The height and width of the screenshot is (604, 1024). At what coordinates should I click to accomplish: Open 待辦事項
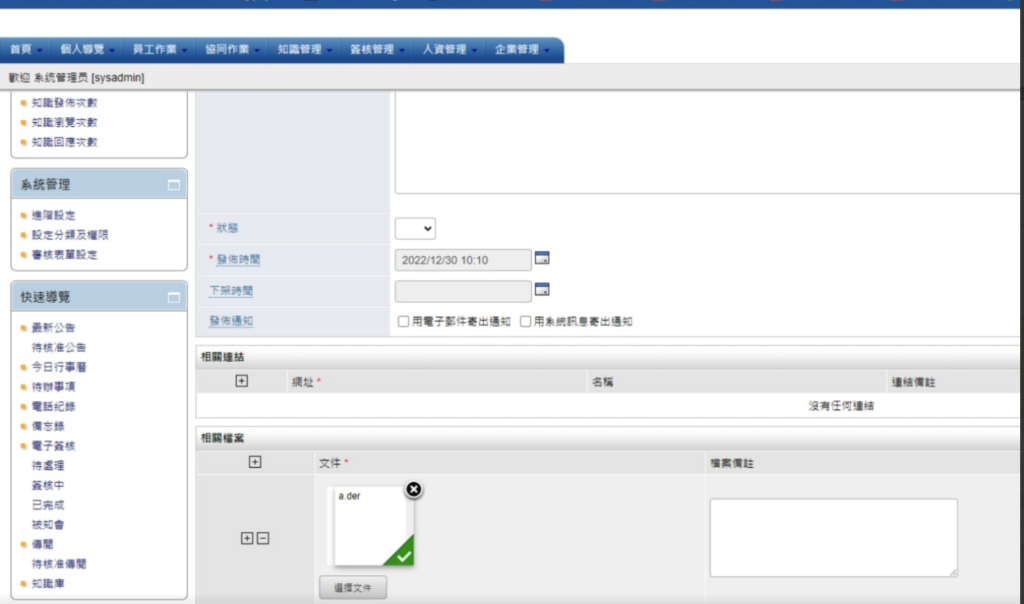tap(54, 387)
